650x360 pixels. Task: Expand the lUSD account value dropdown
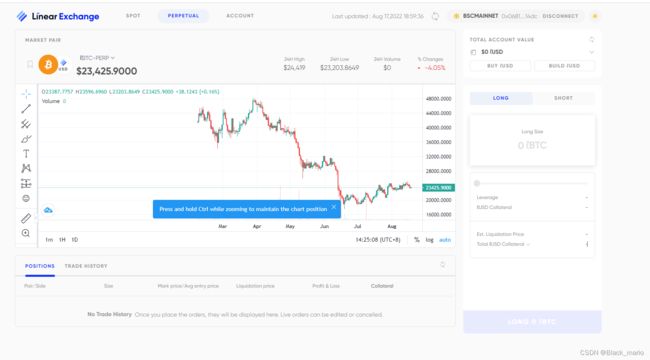(x=592, y=52)
